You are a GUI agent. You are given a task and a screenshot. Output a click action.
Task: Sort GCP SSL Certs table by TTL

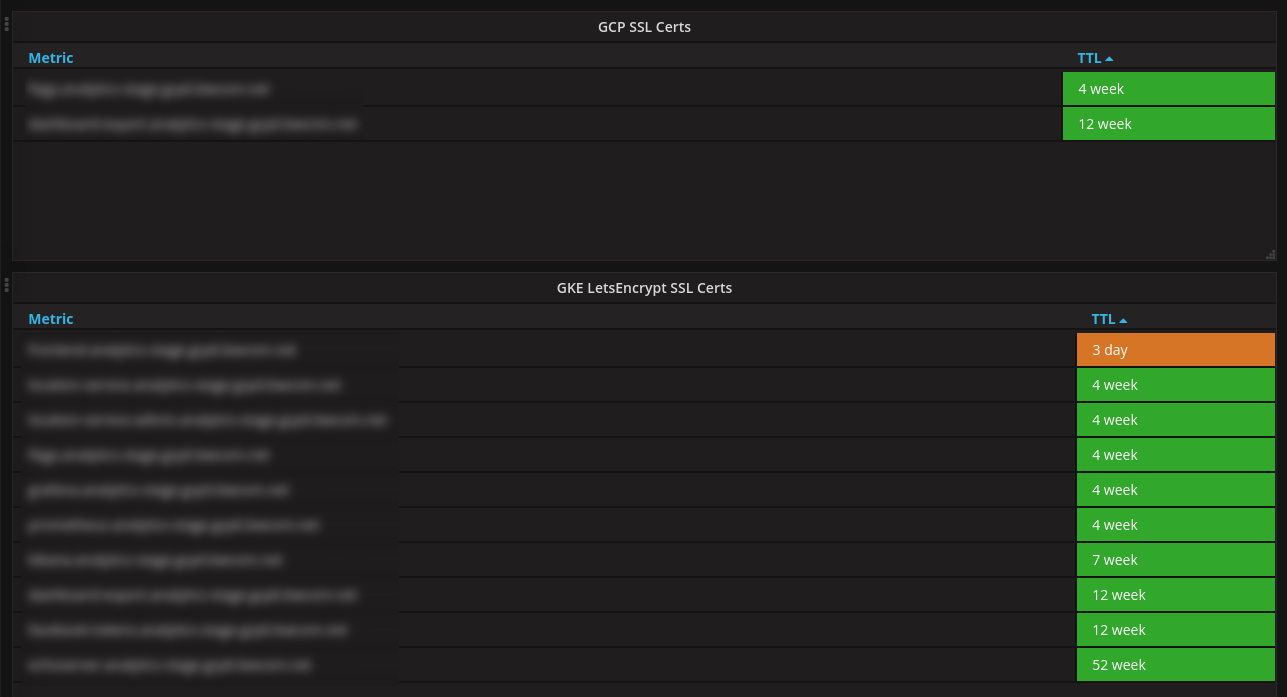pos(1095,58)
